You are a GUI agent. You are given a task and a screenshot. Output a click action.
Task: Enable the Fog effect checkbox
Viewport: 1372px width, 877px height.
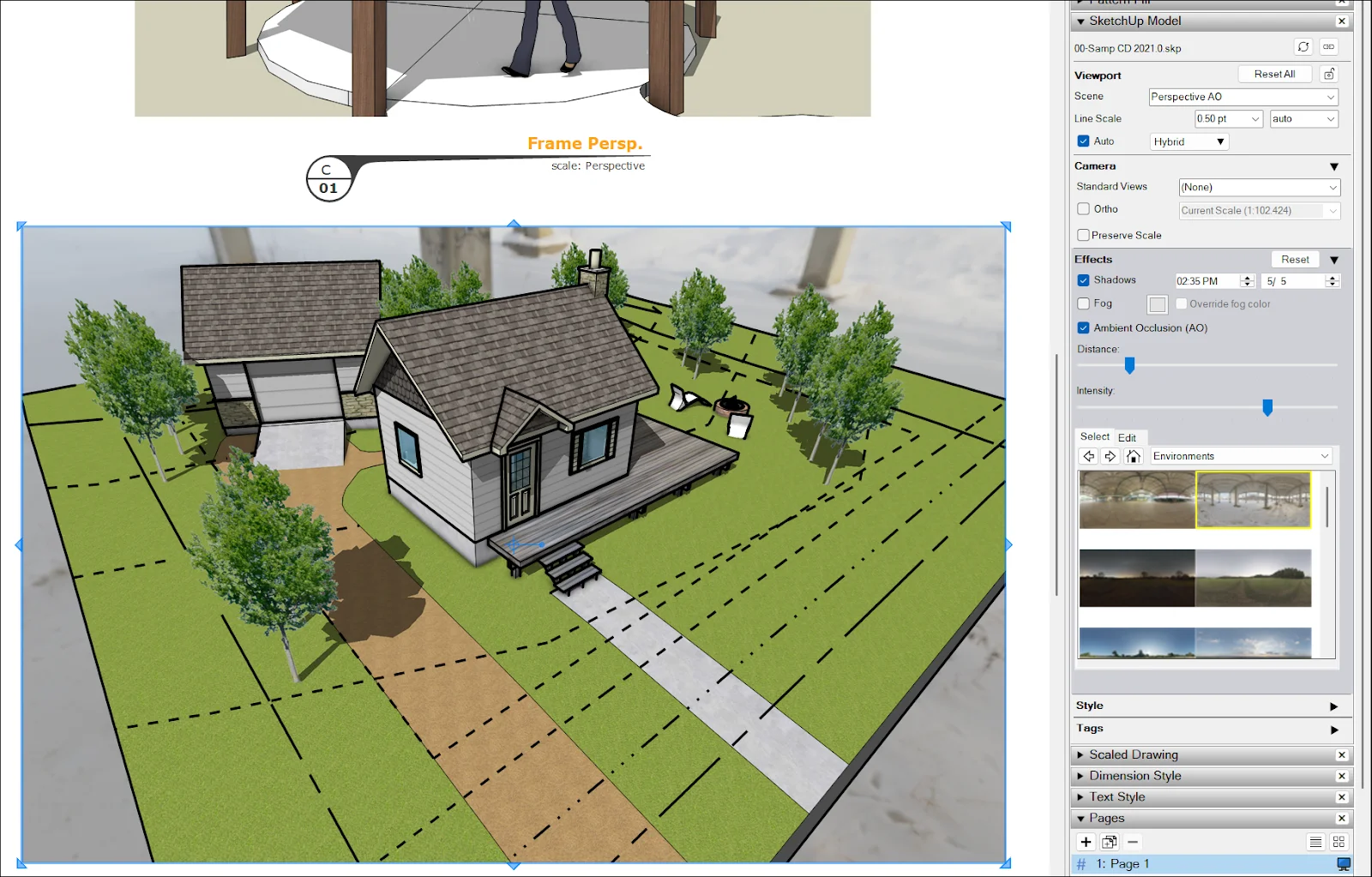1083,303
